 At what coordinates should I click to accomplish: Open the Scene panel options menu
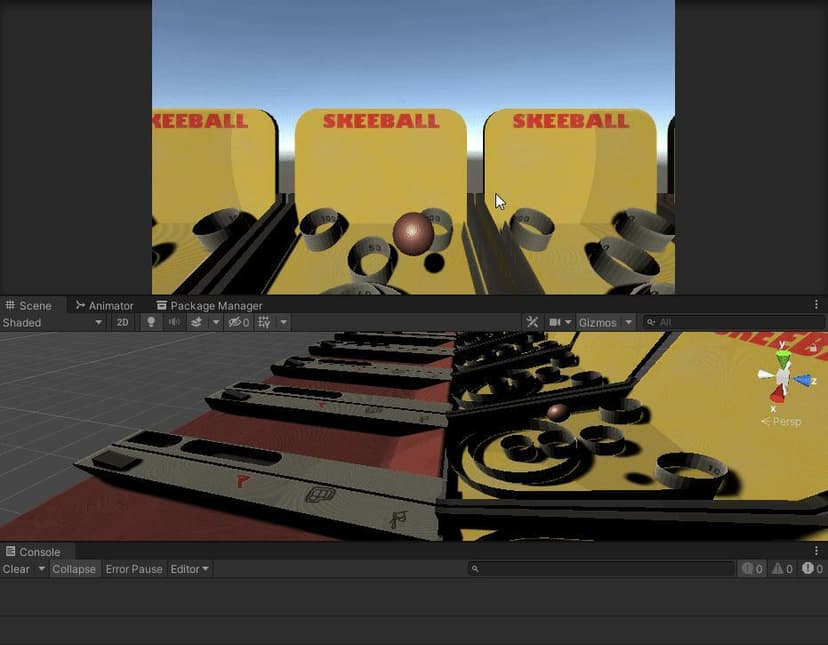point(816,304)
